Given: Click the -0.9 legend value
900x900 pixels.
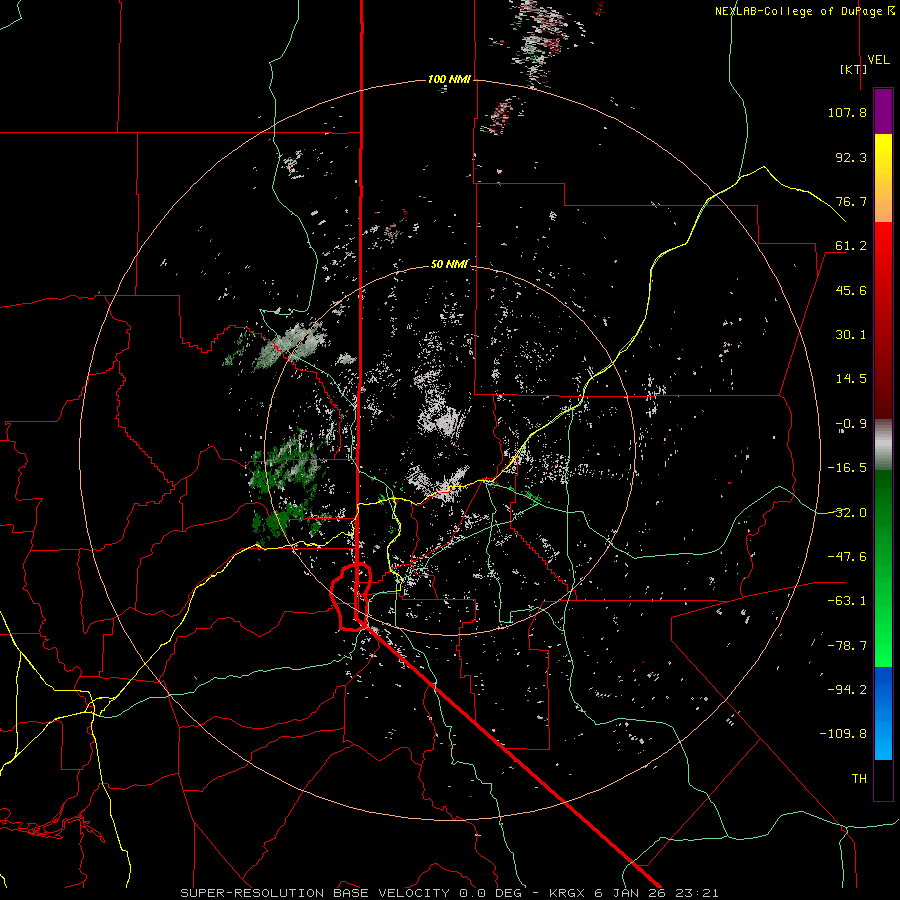Looking at the screenshot, I should point(851,424).
